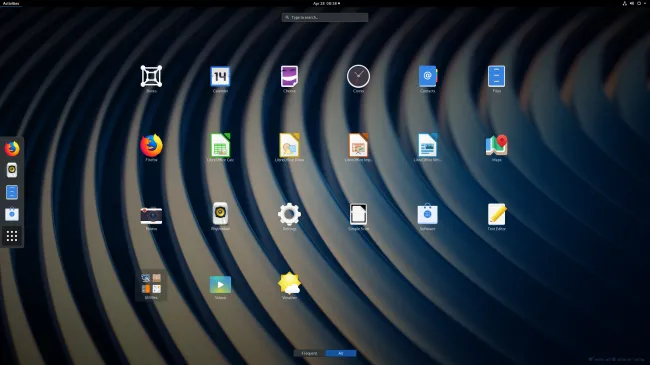Open the clock and date menu
The height and width of the screenshot is (365, 650).
(x=326, y=3)
